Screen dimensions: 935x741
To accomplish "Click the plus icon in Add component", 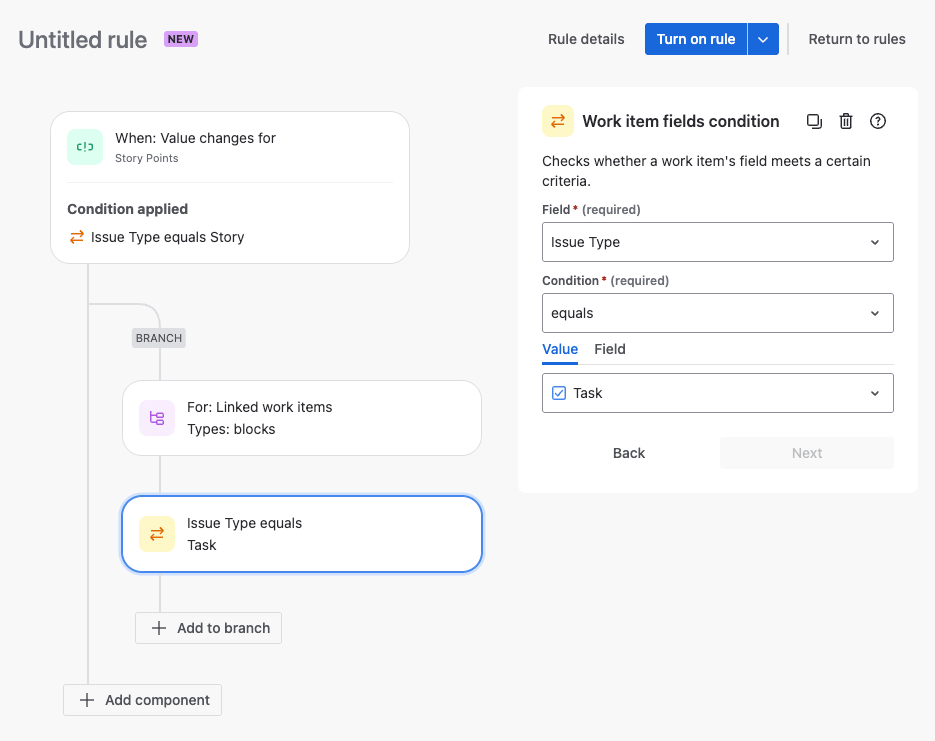I will coord(87,700).
